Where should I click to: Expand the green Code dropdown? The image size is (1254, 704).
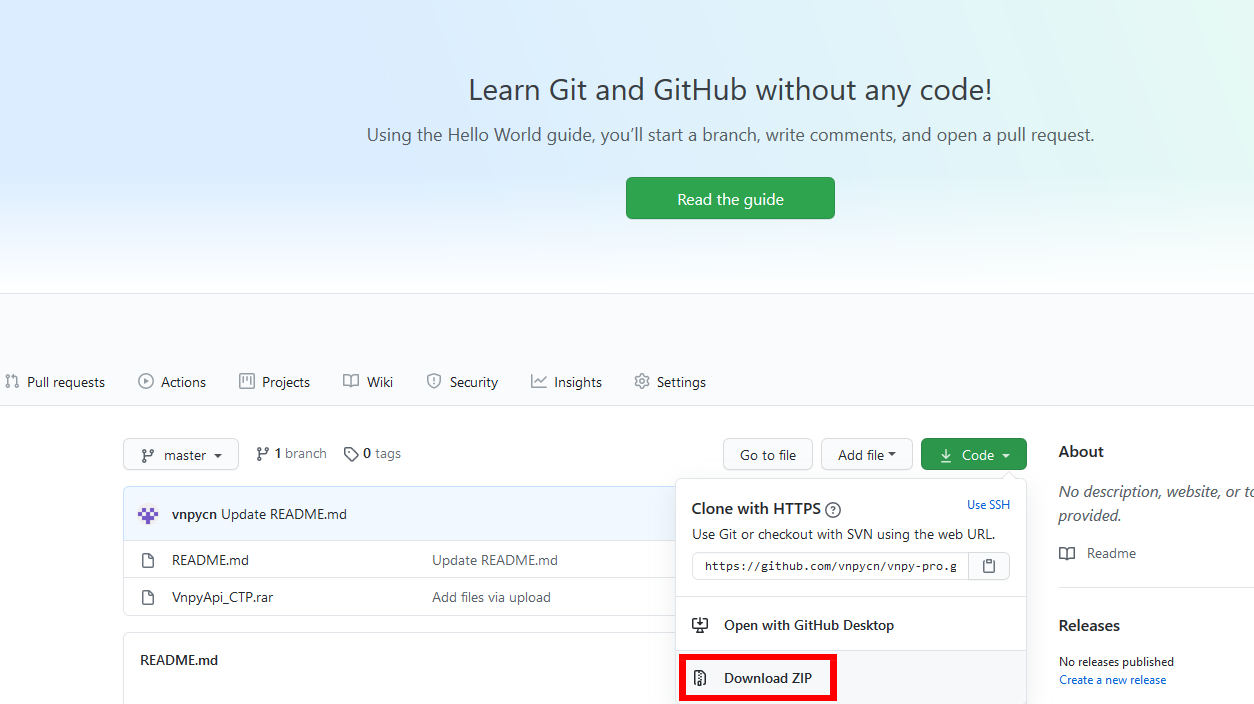(973, 453)
